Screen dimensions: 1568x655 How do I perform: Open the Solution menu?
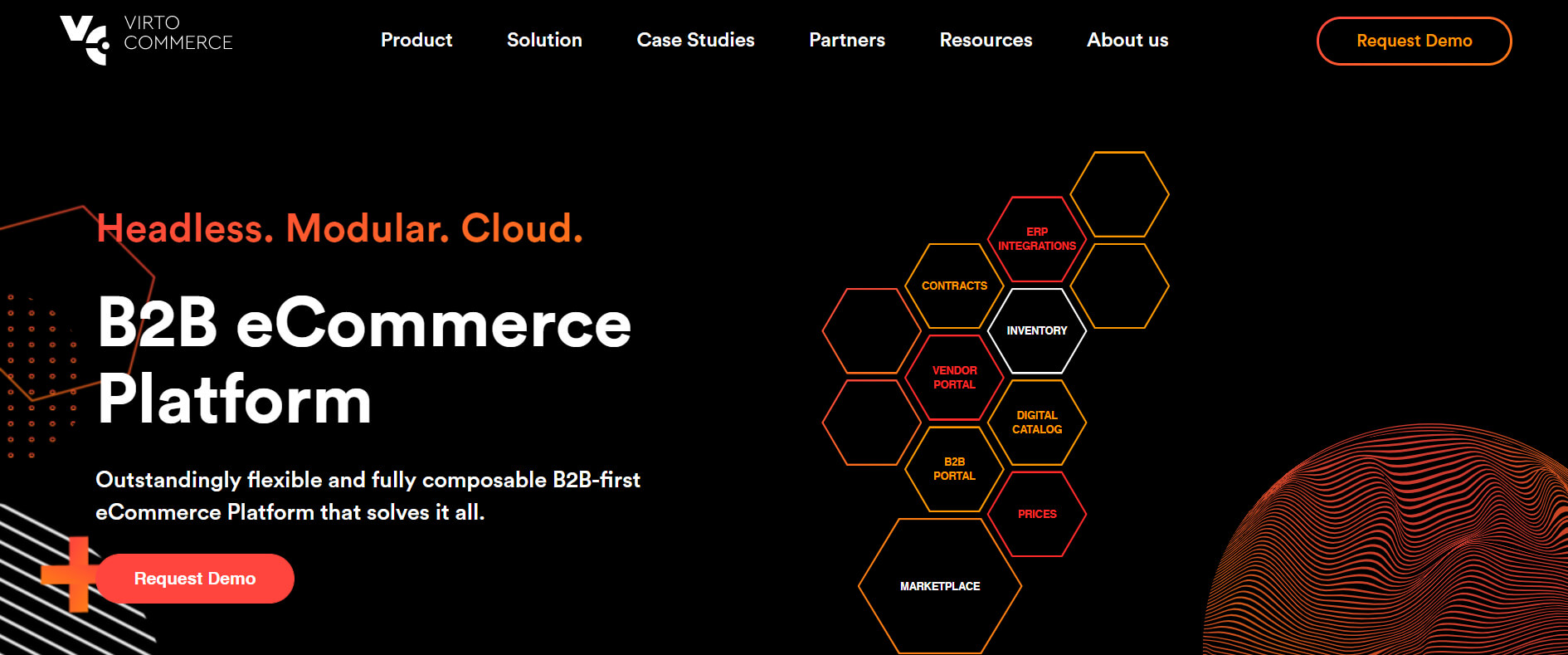[544, 40]
